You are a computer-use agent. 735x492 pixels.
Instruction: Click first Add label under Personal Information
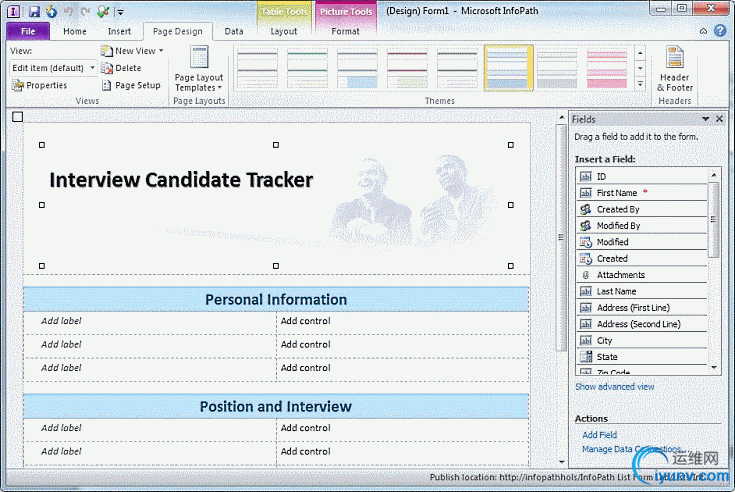tap(61, 321)
